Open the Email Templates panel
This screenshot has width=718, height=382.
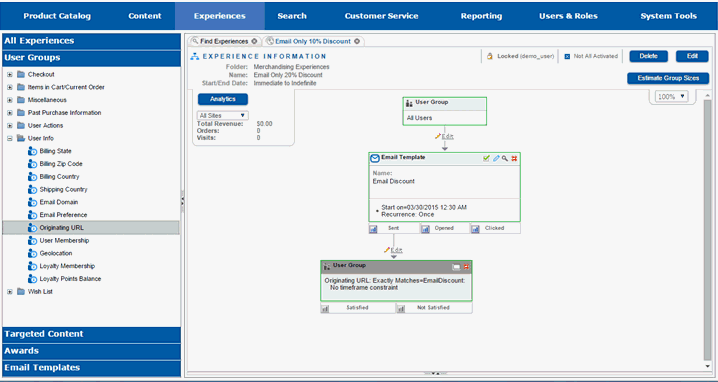click(x=92, y=368)
